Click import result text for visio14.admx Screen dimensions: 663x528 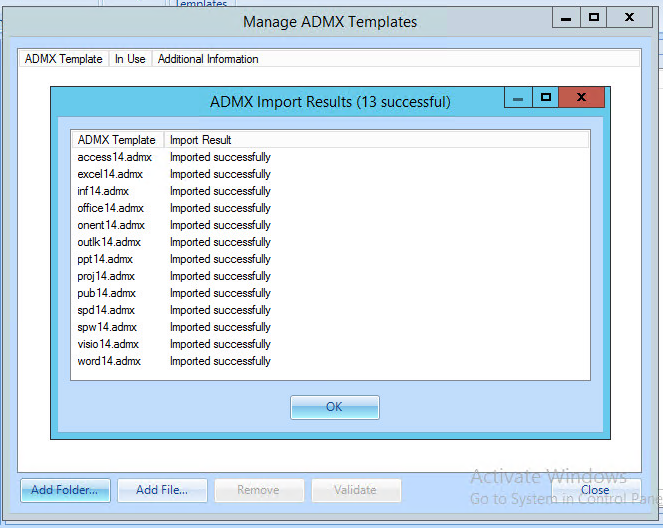(220, 344)
